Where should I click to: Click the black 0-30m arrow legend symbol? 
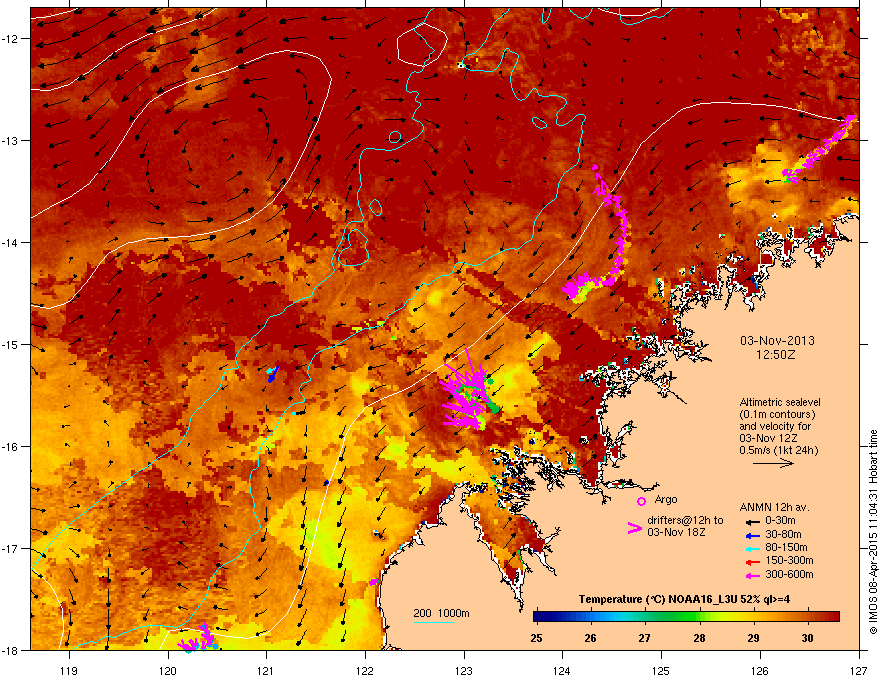(x=752, y=521)
